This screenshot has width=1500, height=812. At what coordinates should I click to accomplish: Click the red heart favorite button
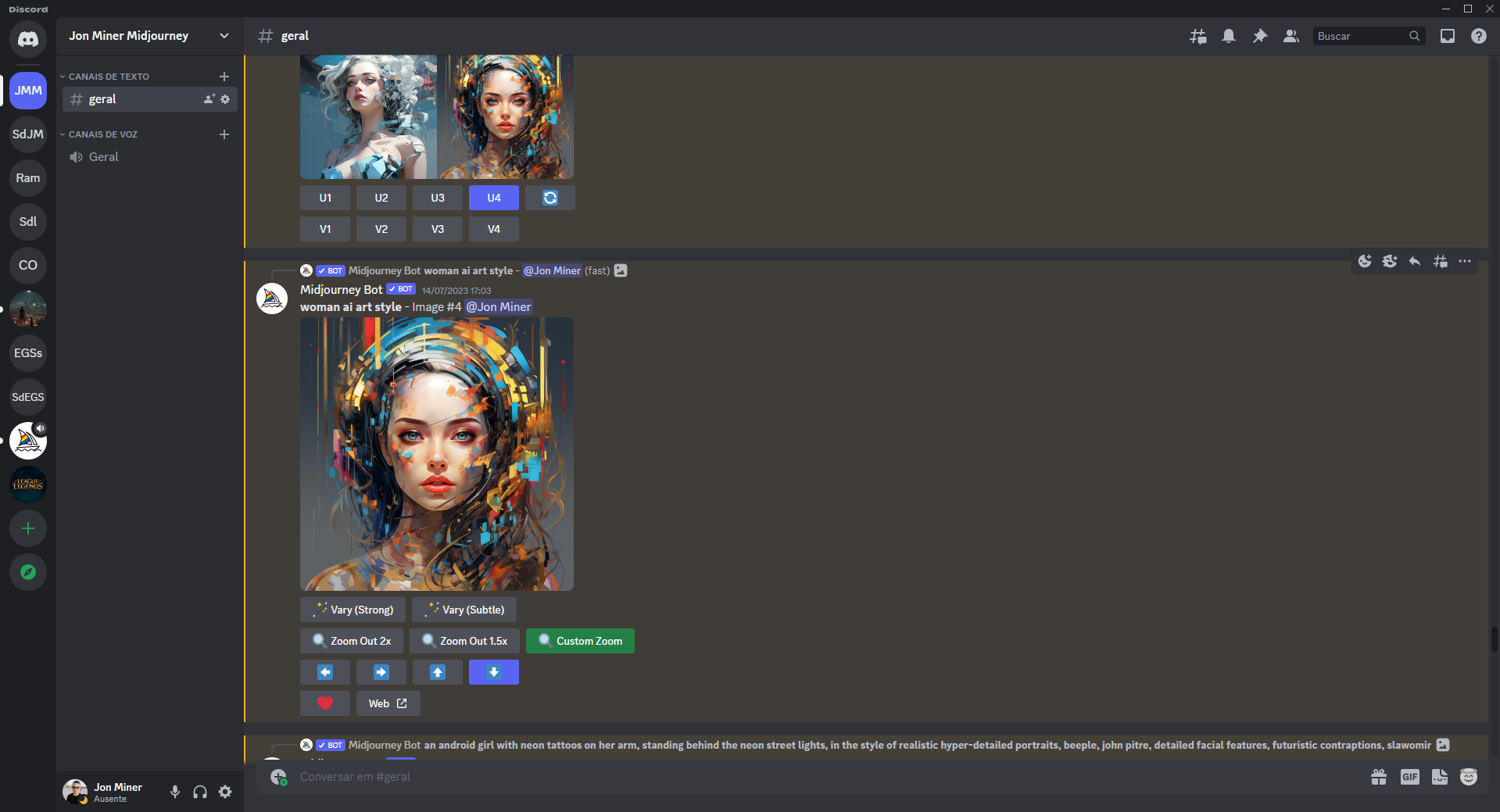(325, 703)
